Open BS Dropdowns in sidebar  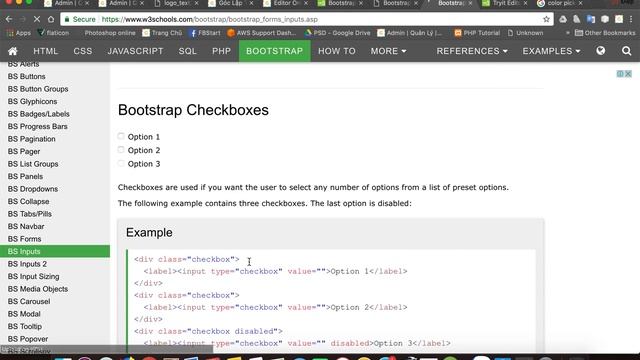33,189
